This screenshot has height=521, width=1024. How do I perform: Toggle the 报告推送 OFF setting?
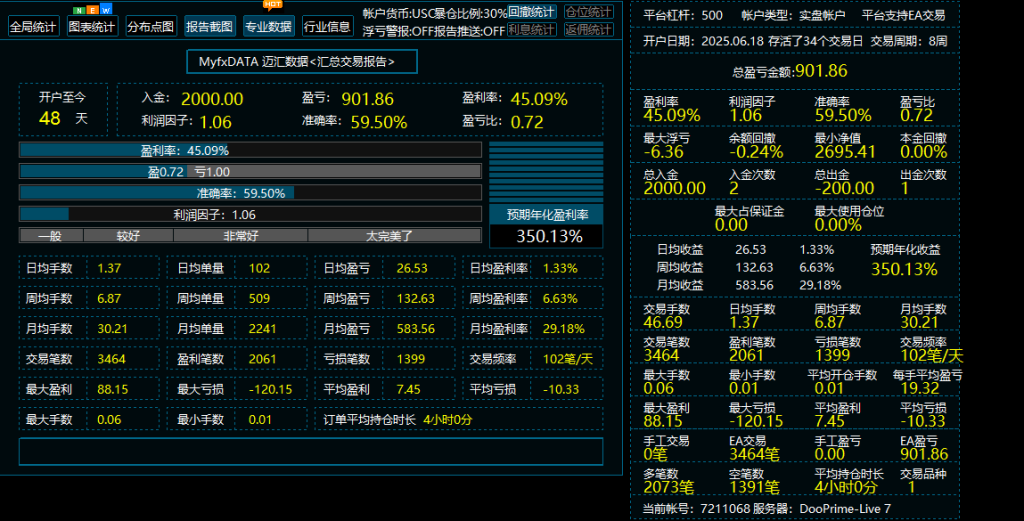pos(468,31)
